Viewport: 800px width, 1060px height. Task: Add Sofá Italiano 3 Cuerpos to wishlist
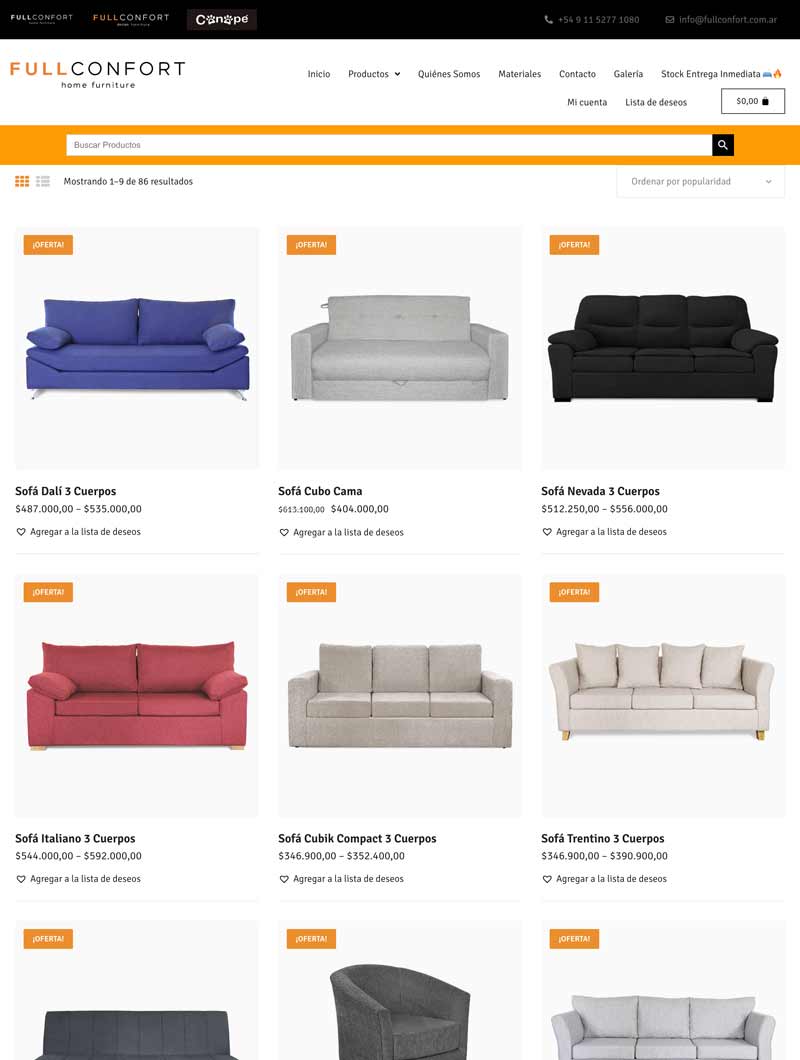78,879
